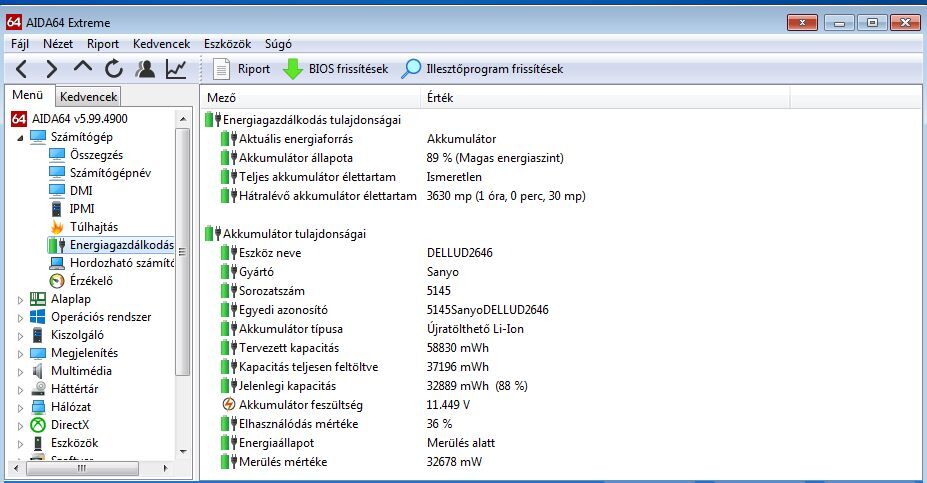927x483 pixels.
Task: Go back with the left arrow toolbar icon
Action: click(21, 69)
